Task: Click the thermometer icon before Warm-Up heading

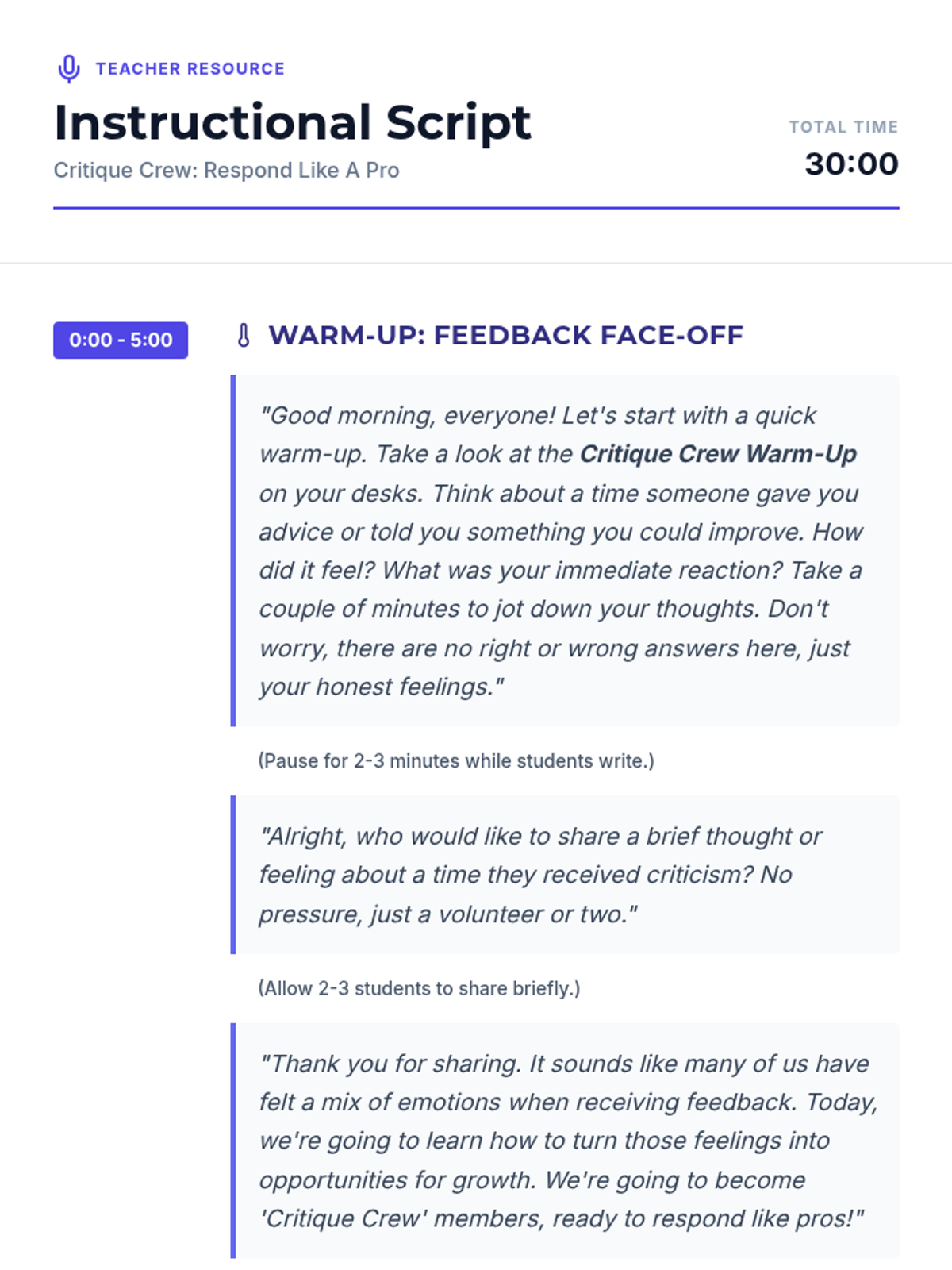Action: coord(244,336)
